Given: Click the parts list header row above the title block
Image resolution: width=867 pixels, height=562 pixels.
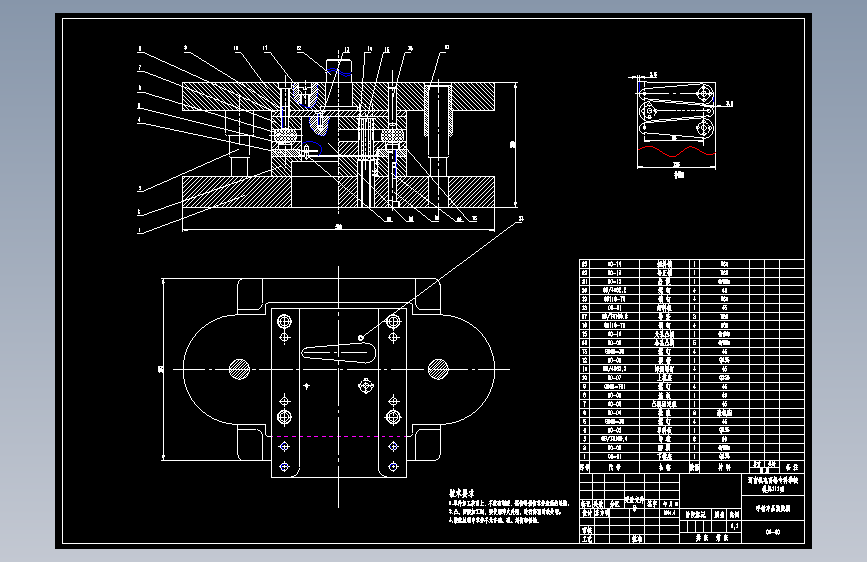Looking at the screenshot, I should click(691, 467).
